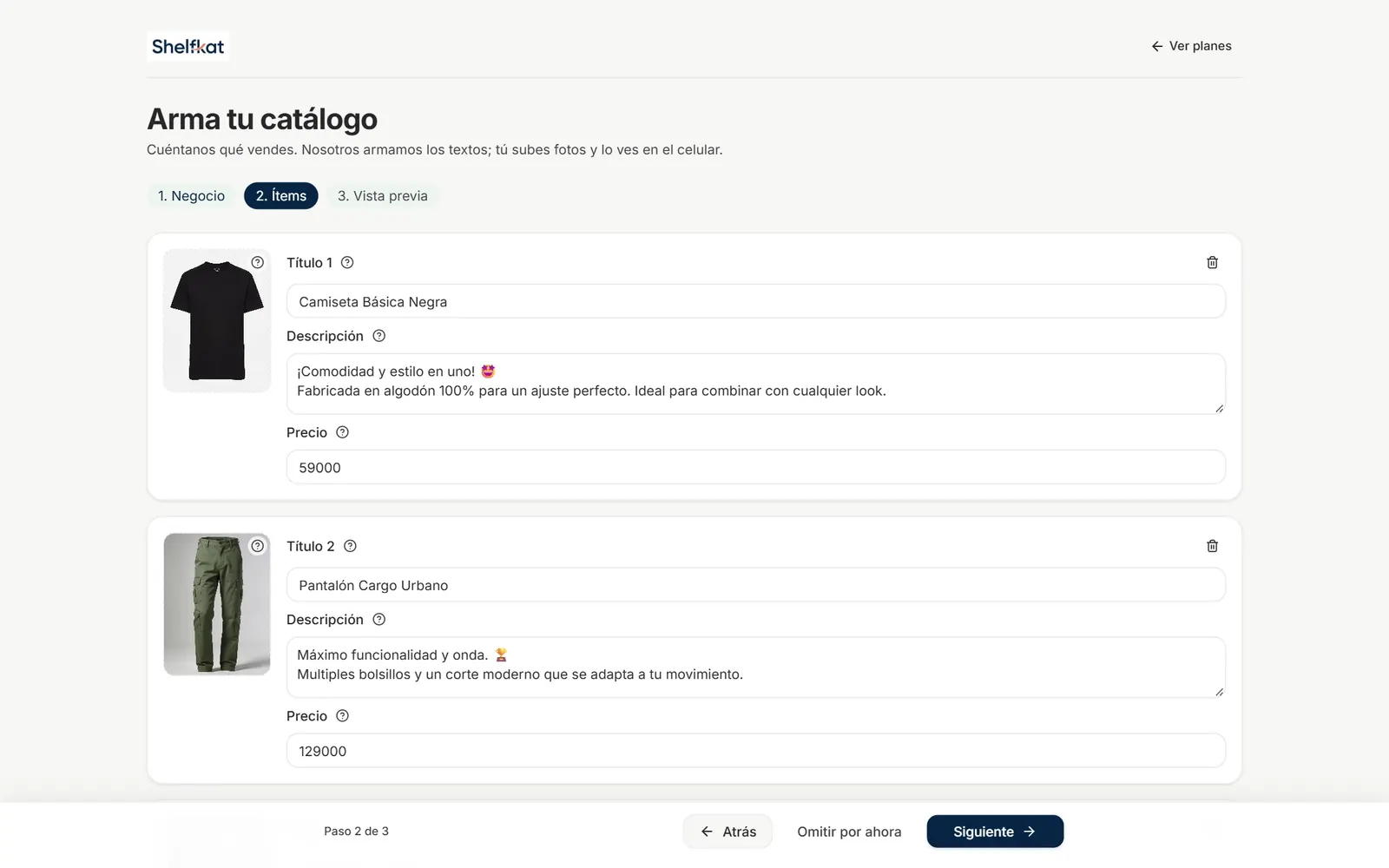The width and height of the screenshot is (1389, 868).
Task: Select the 2. Ítems step tab
Action: (281, 196)
